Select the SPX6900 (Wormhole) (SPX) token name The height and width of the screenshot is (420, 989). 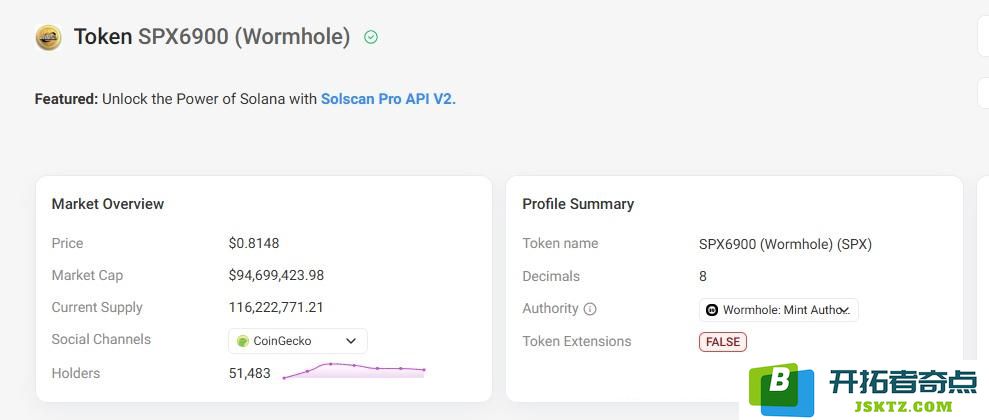pos(785,244)
